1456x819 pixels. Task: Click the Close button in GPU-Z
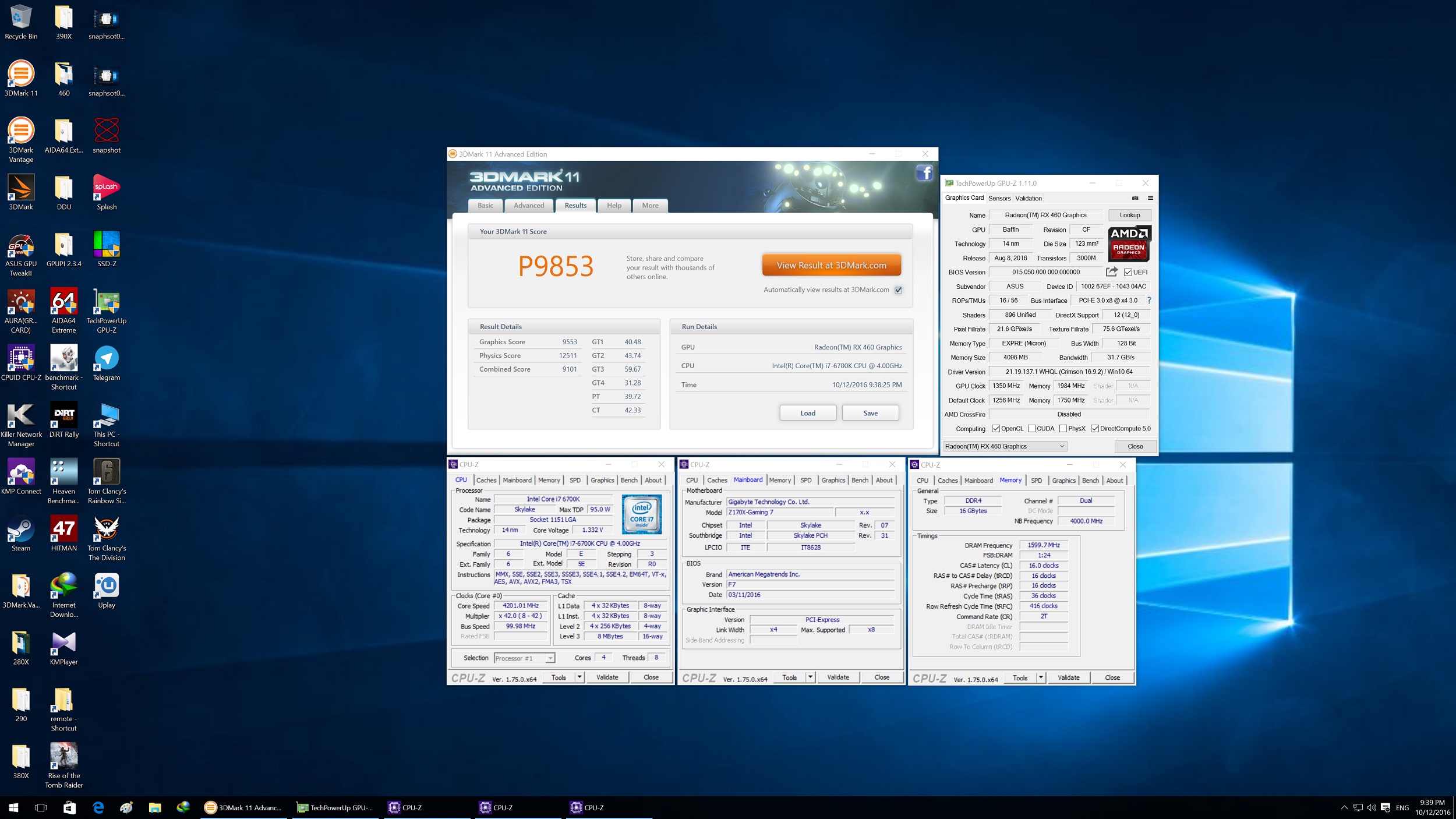point(1135,446)
